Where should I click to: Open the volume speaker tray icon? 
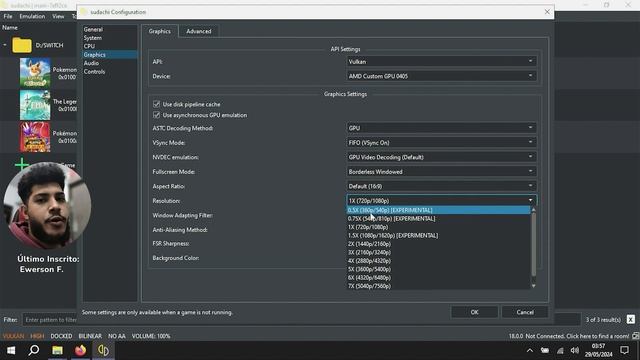point(575,351)
